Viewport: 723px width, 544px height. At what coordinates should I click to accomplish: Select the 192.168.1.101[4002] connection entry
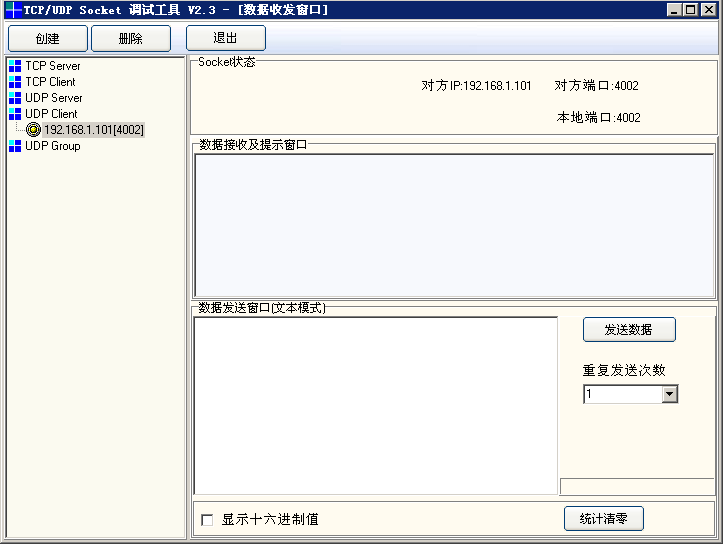point(94,130)
